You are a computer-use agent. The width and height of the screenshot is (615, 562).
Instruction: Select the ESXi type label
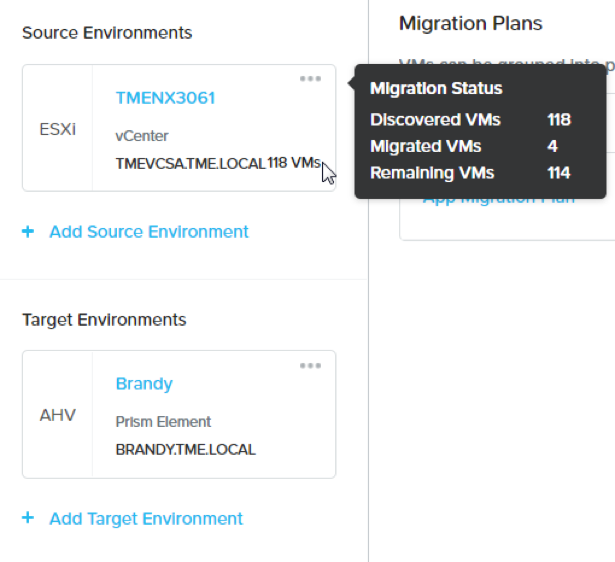click(58, 129)
